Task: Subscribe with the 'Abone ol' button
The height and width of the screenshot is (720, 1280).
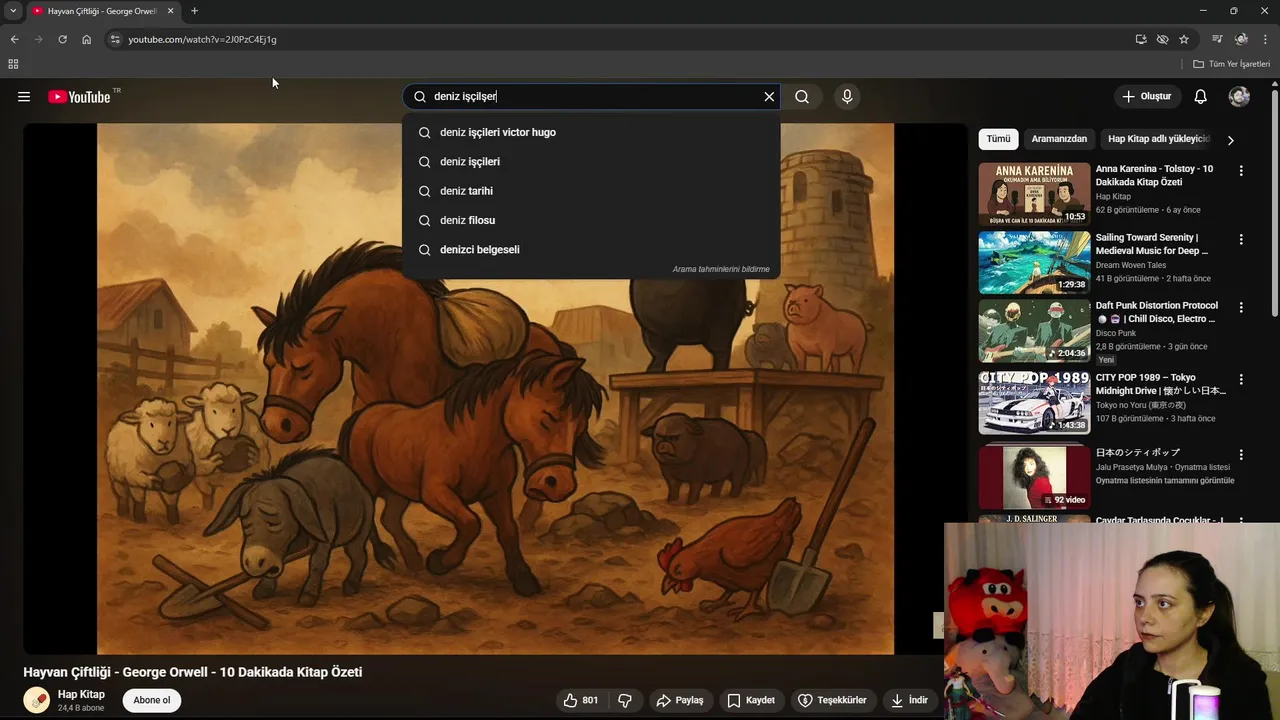Action: 152,700
